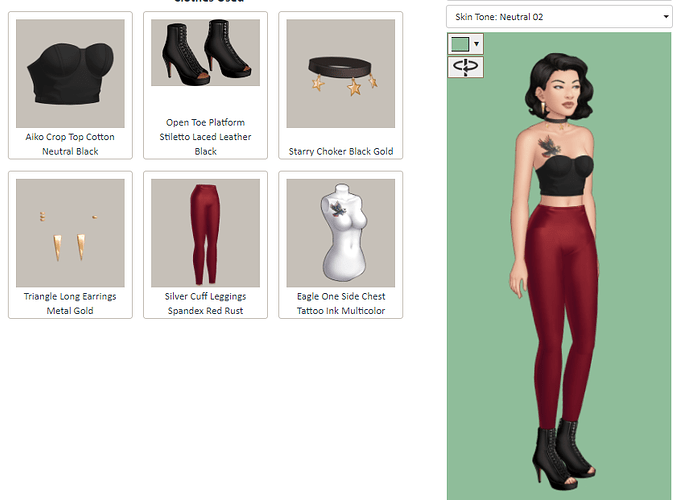Click the "Aiko Crop Top Cotton Neutral Black" label

(70, 144)
